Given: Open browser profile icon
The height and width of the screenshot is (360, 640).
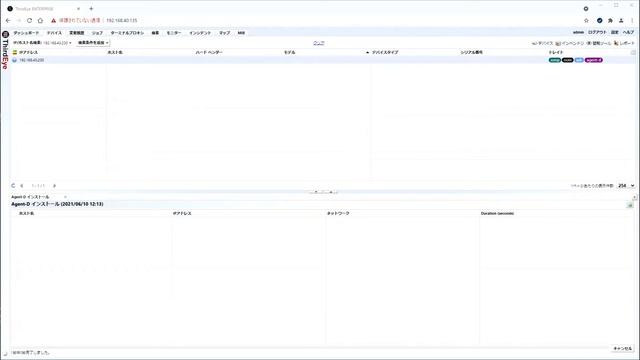Looking at the screenshot, I should pos(621,20).
